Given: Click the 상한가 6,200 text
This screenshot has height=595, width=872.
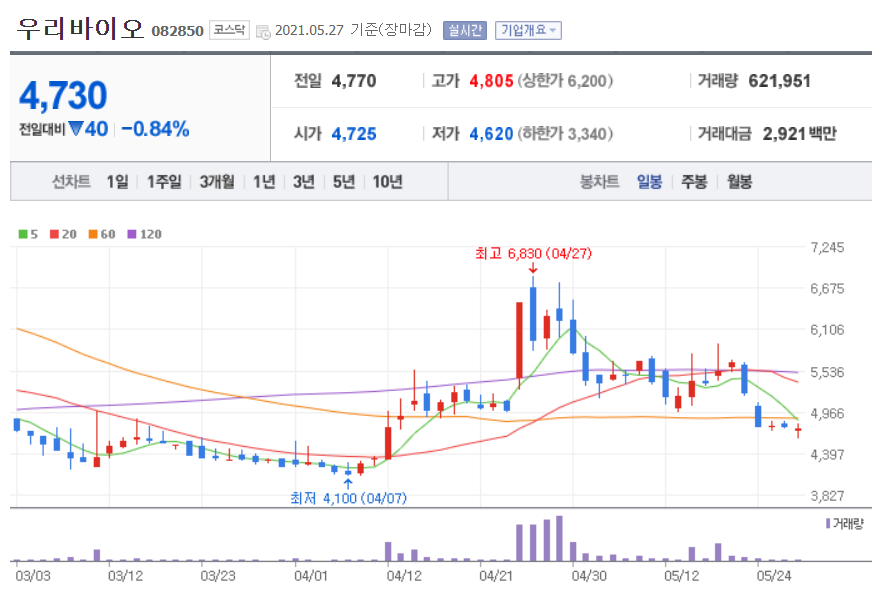Looking at the screenshot, I should (565, 81).
